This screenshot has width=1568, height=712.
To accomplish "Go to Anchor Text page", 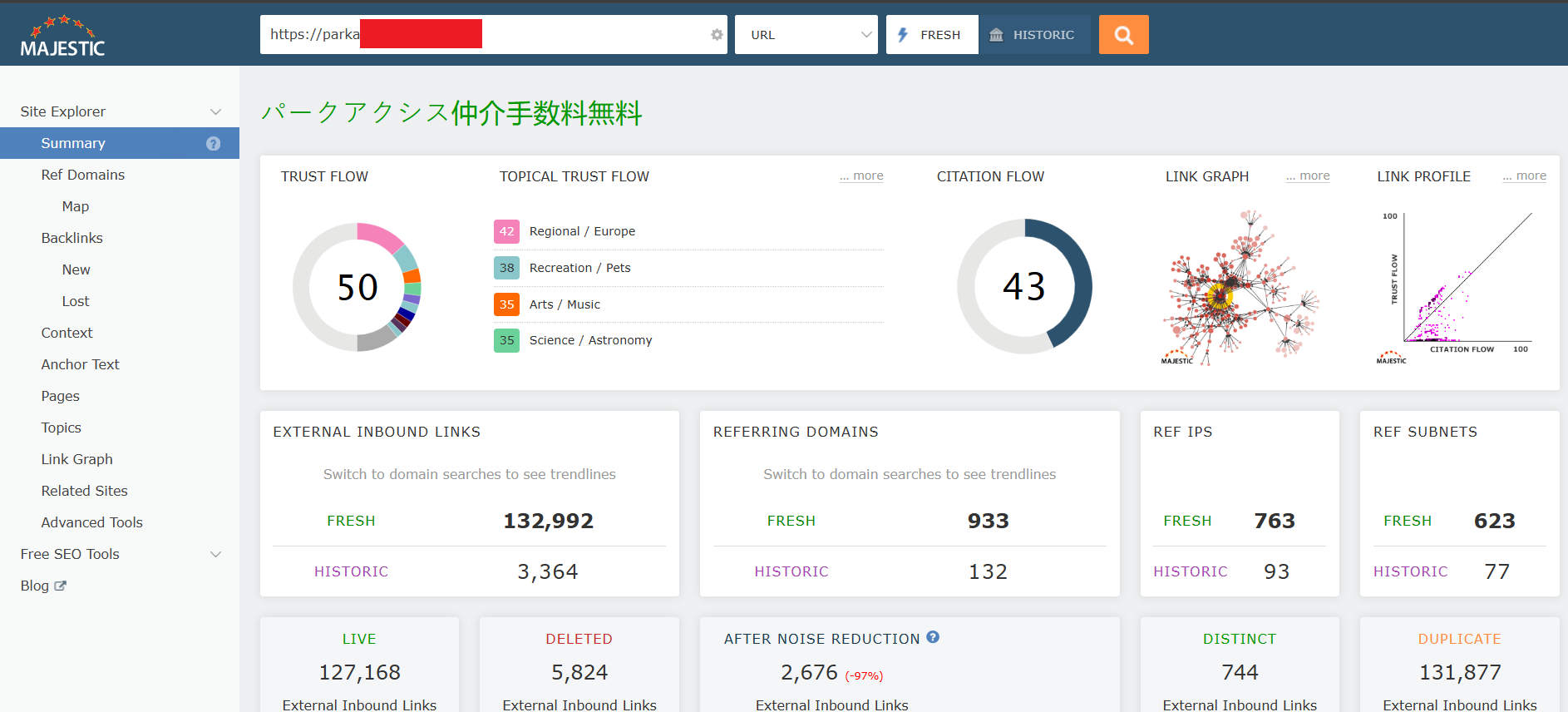I will coord(81,364).
